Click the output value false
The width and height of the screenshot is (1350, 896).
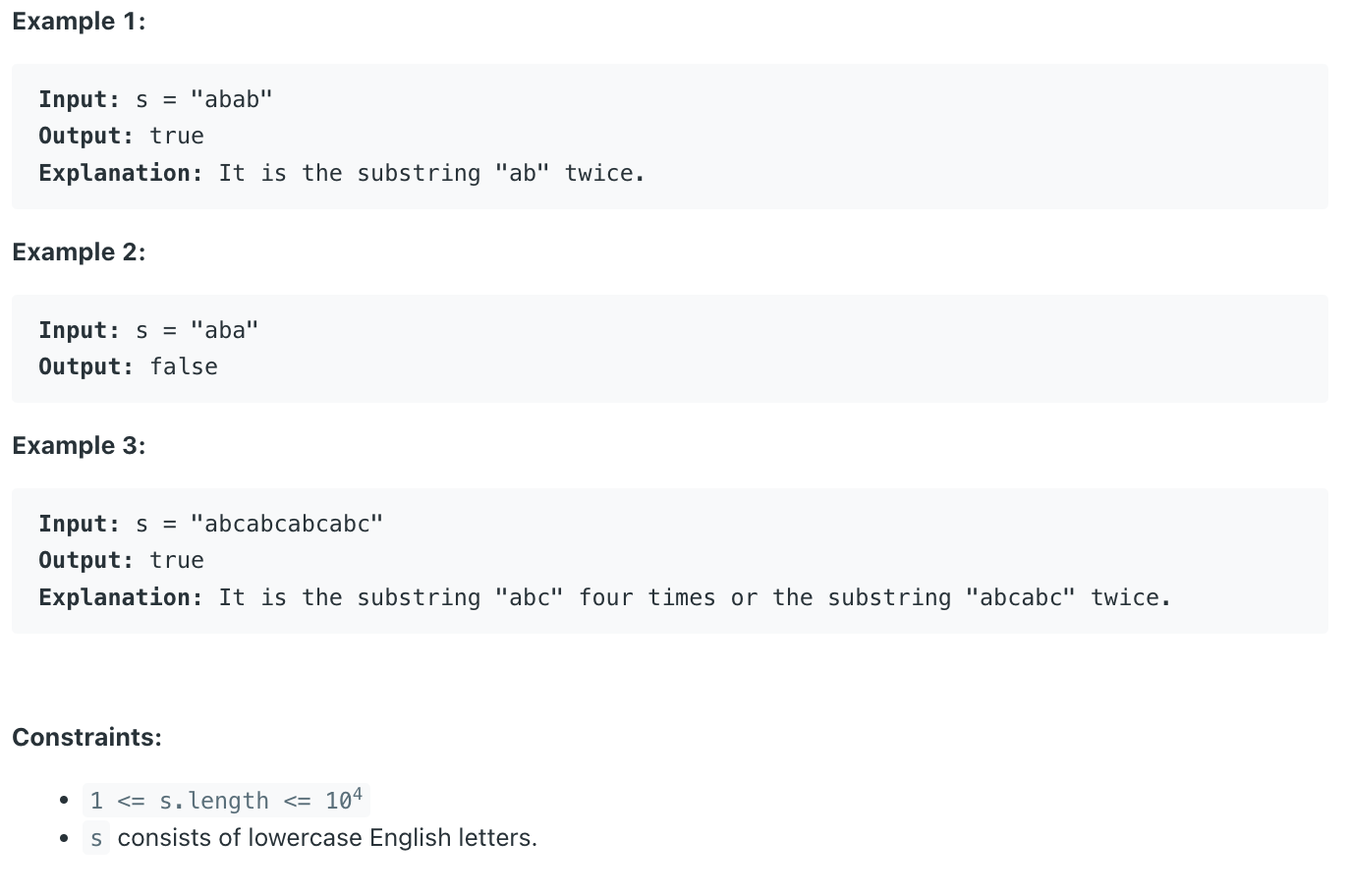tap(184, 366)
